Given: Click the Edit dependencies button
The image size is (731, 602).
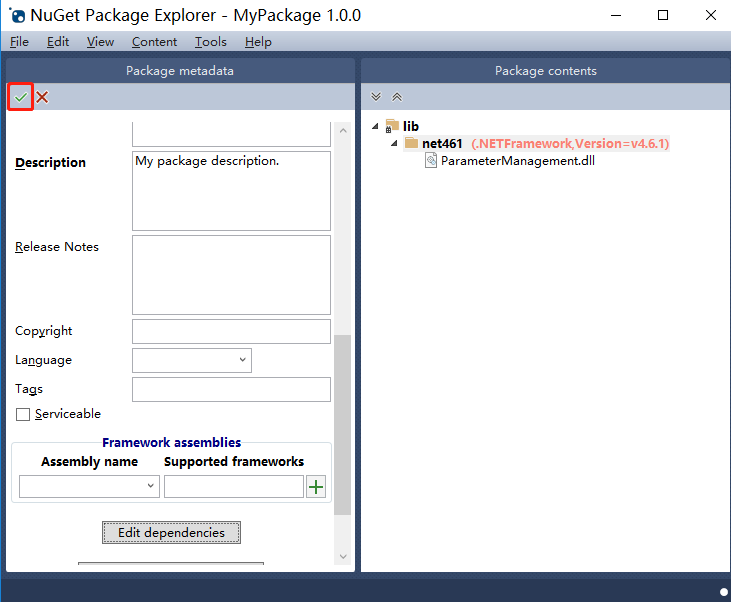Looking at the screenshot, I should 172,533.
